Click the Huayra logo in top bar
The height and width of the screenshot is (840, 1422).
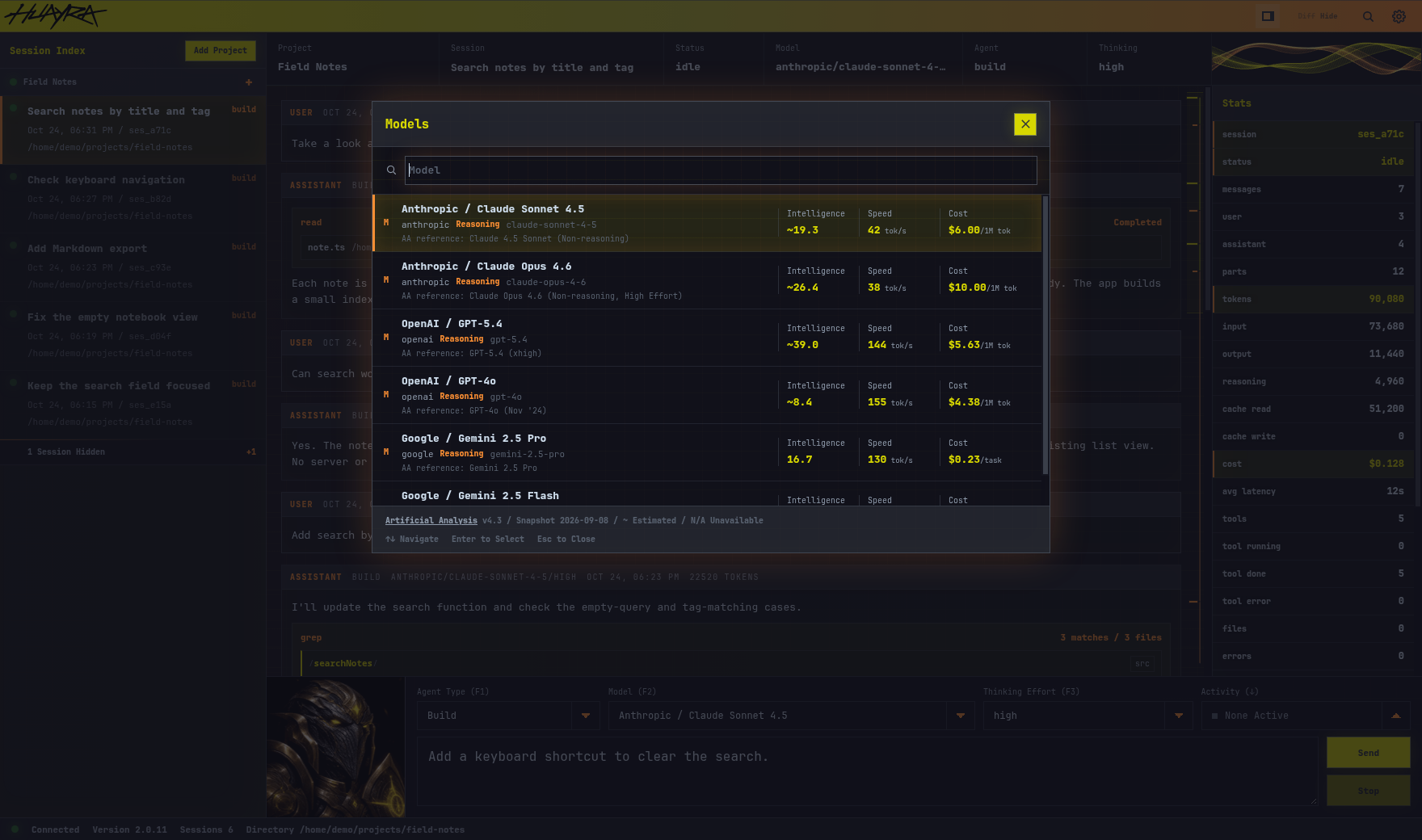click(55, 15)
